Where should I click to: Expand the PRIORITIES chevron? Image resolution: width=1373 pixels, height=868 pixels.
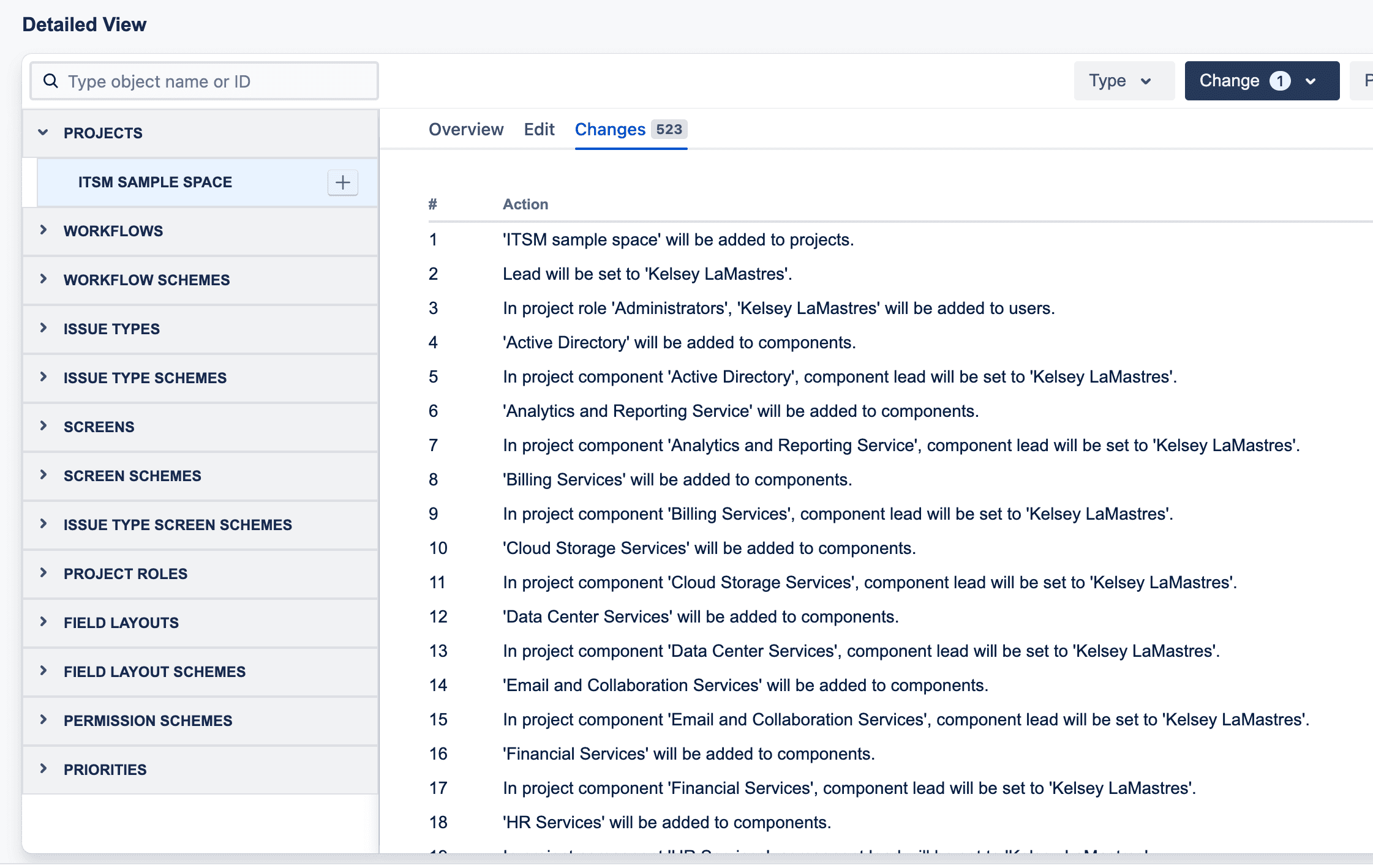pyautogui.click(x=43, y=769)
